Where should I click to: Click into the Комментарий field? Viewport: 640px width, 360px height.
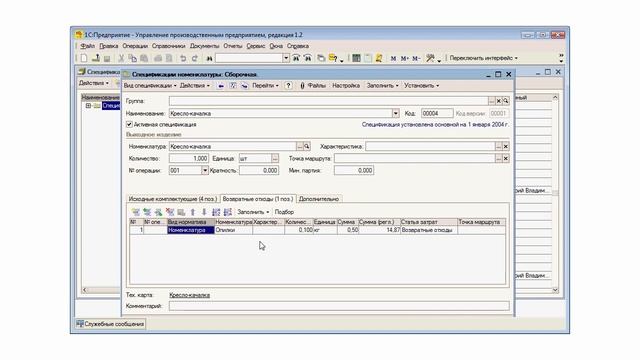tap(339, 306)
